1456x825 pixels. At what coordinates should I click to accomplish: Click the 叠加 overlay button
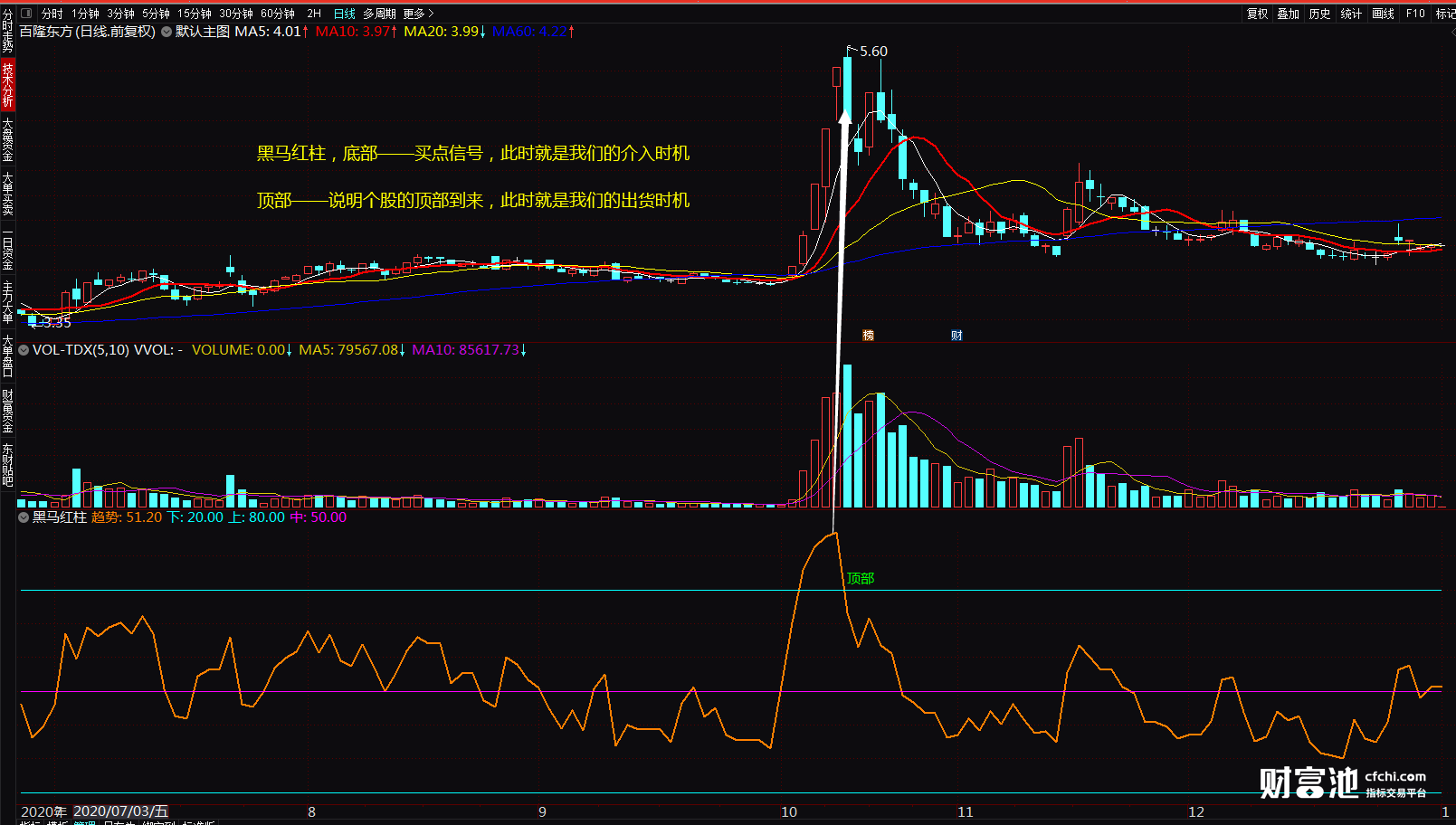pos(1289,14)
